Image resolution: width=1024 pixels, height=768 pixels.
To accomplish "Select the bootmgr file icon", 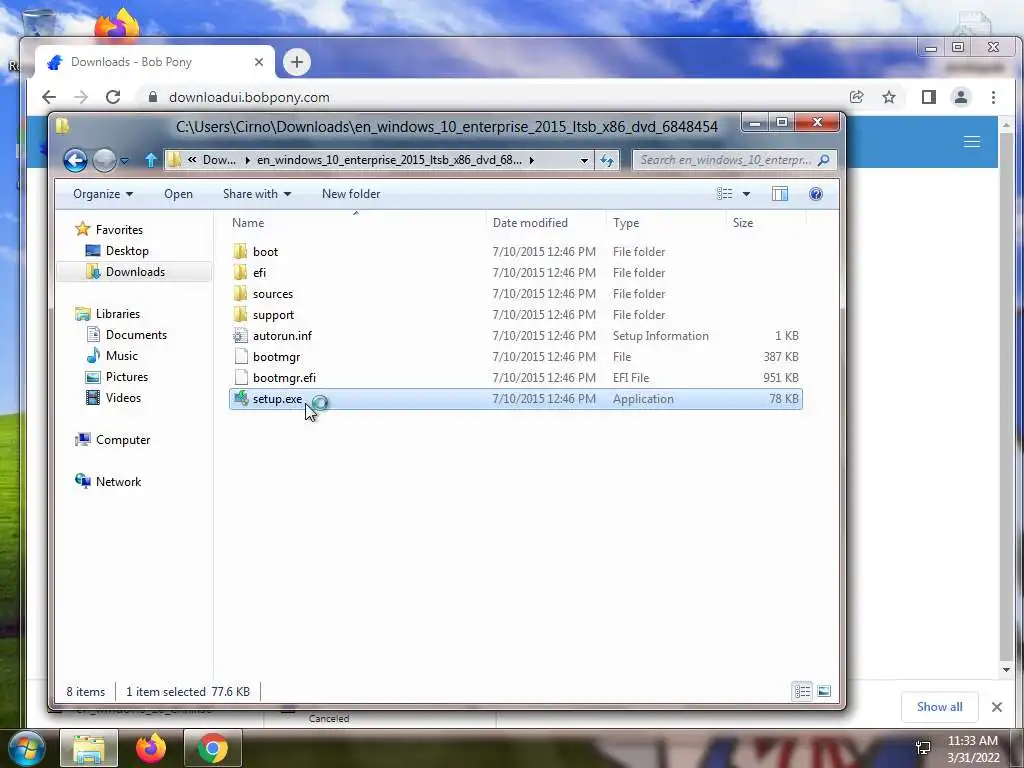I will click(241, 357).
